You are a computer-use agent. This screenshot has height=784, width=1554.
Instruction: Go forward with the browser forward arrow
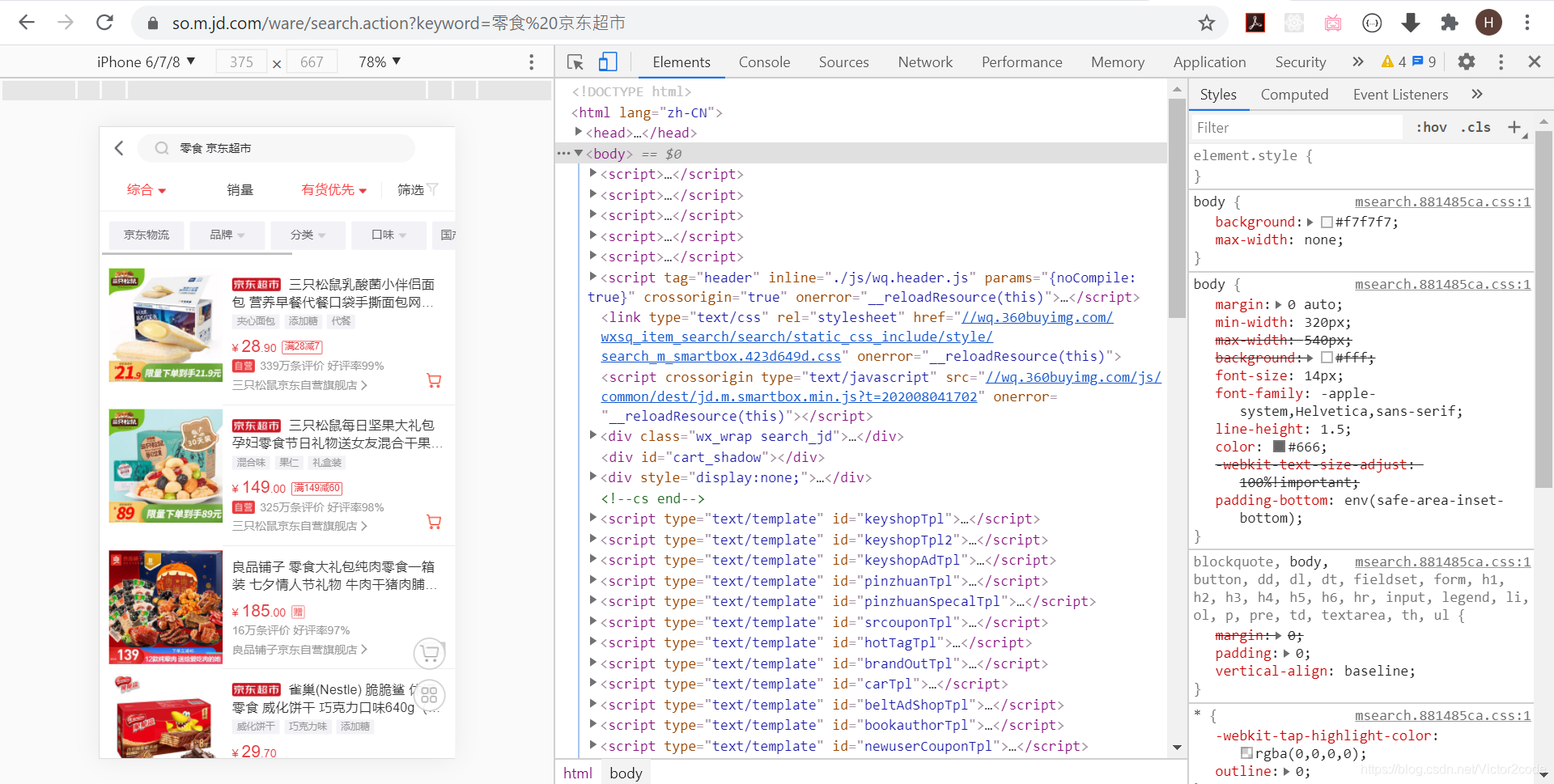pyautogui.click(x=66, y=23)
